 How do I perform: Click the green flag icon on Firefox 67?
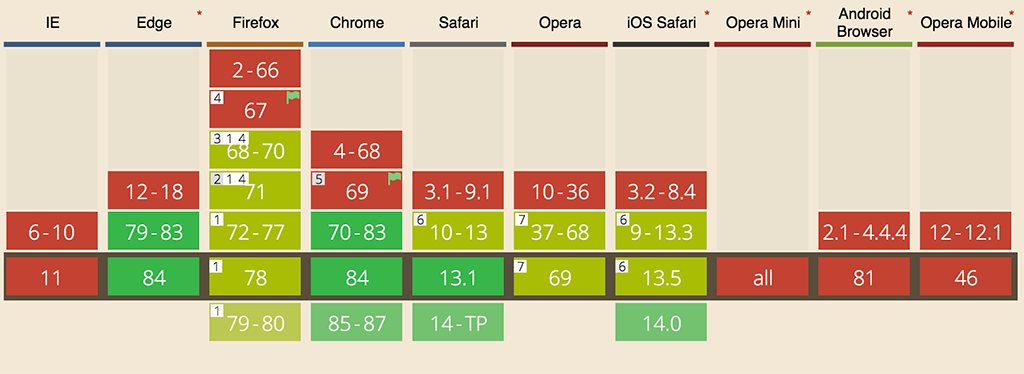[x=293, y=97]
